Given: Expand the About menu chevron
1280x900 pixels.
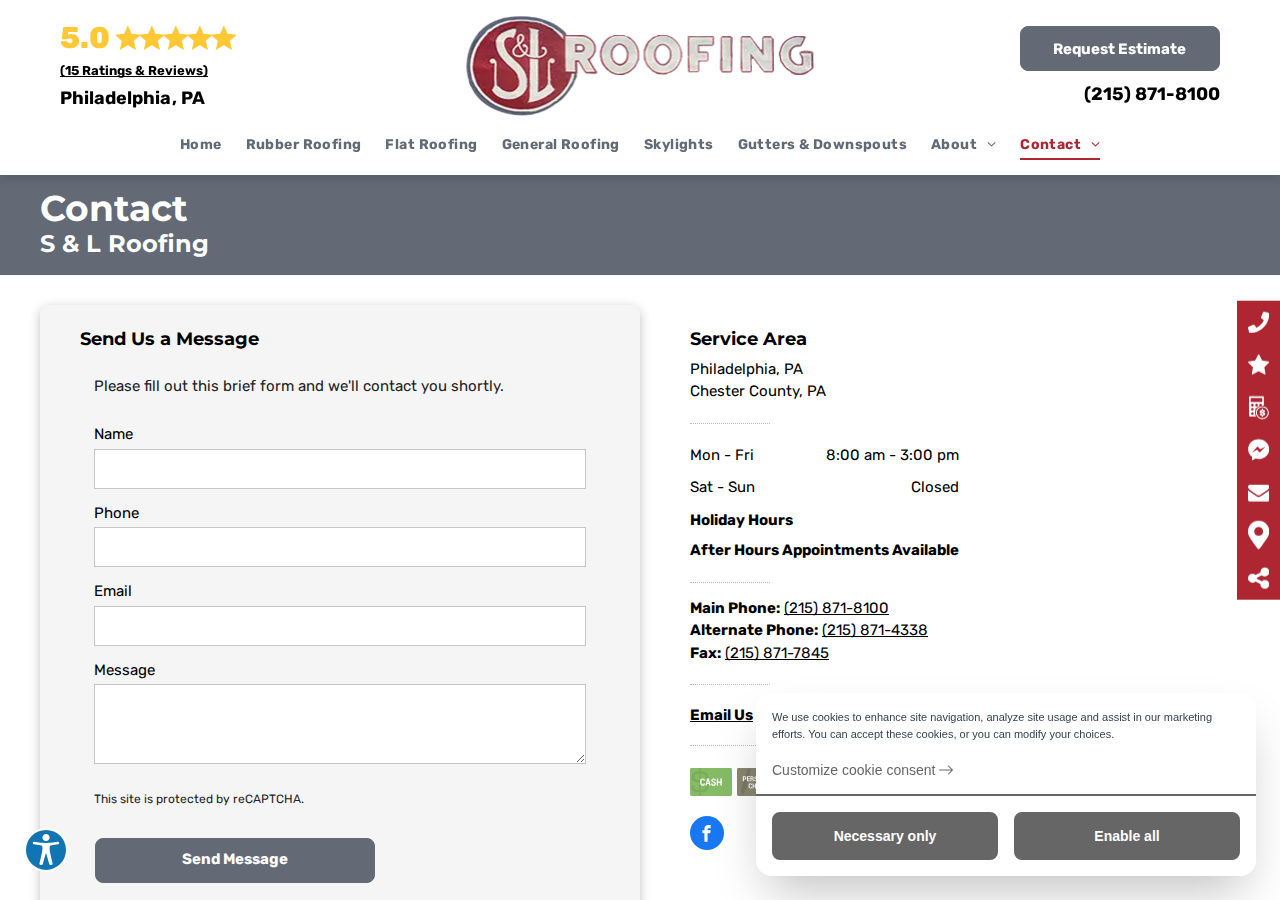Looking at the screenshot, I should tap(991, 145).
